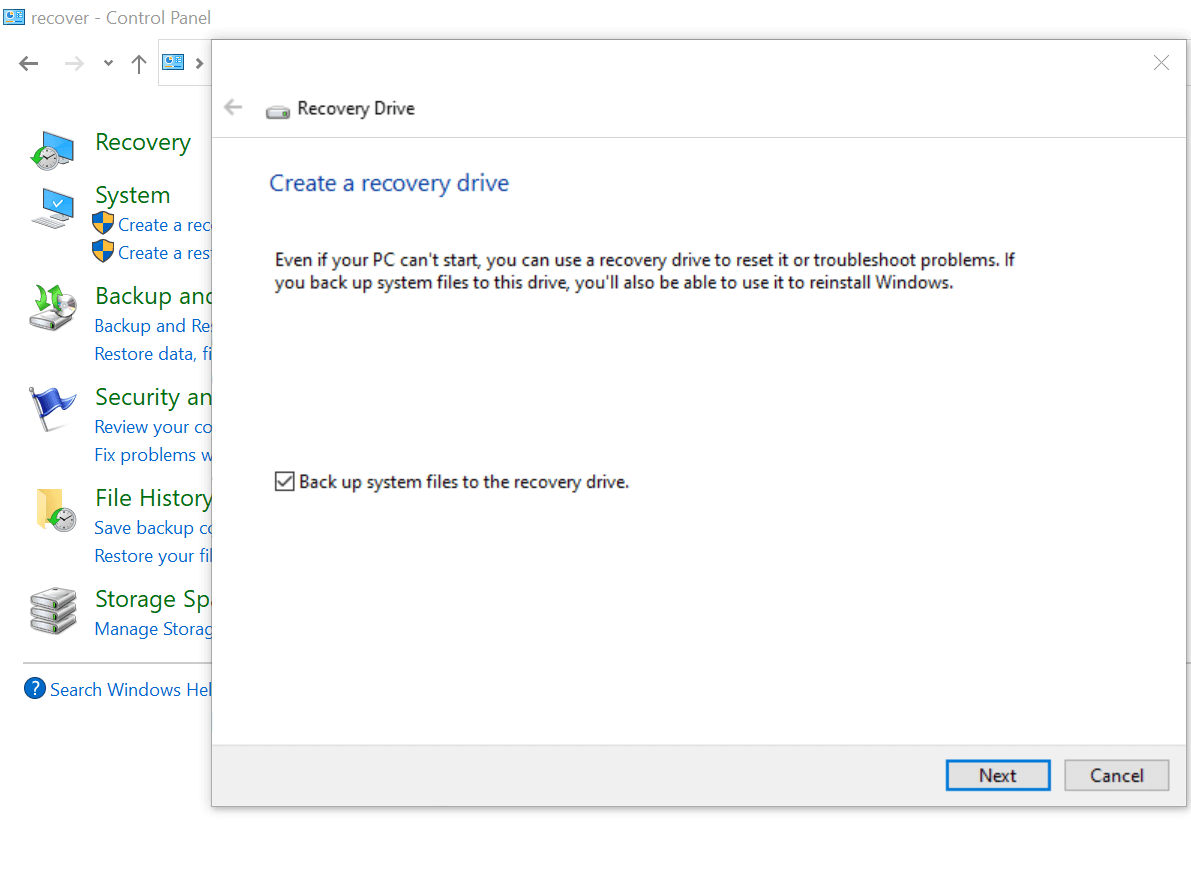Open the recent locations dropdown chevron
1191x878 pixels.
click(107, 63)
